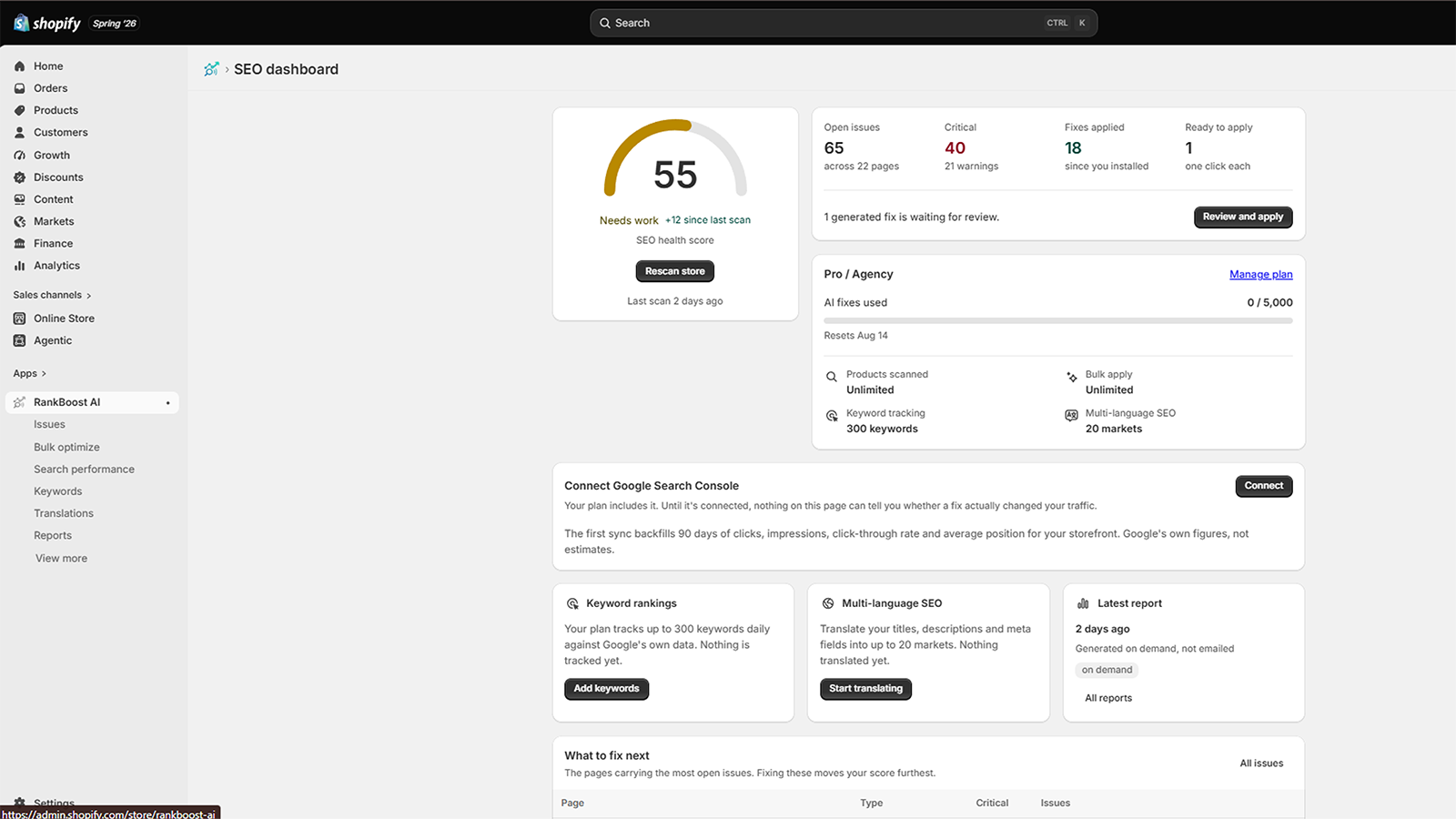Click the Orders icon
Image resolution: width=1456 pixels, height=819 pixels.
pyautogui.click(x=20, y=88)
